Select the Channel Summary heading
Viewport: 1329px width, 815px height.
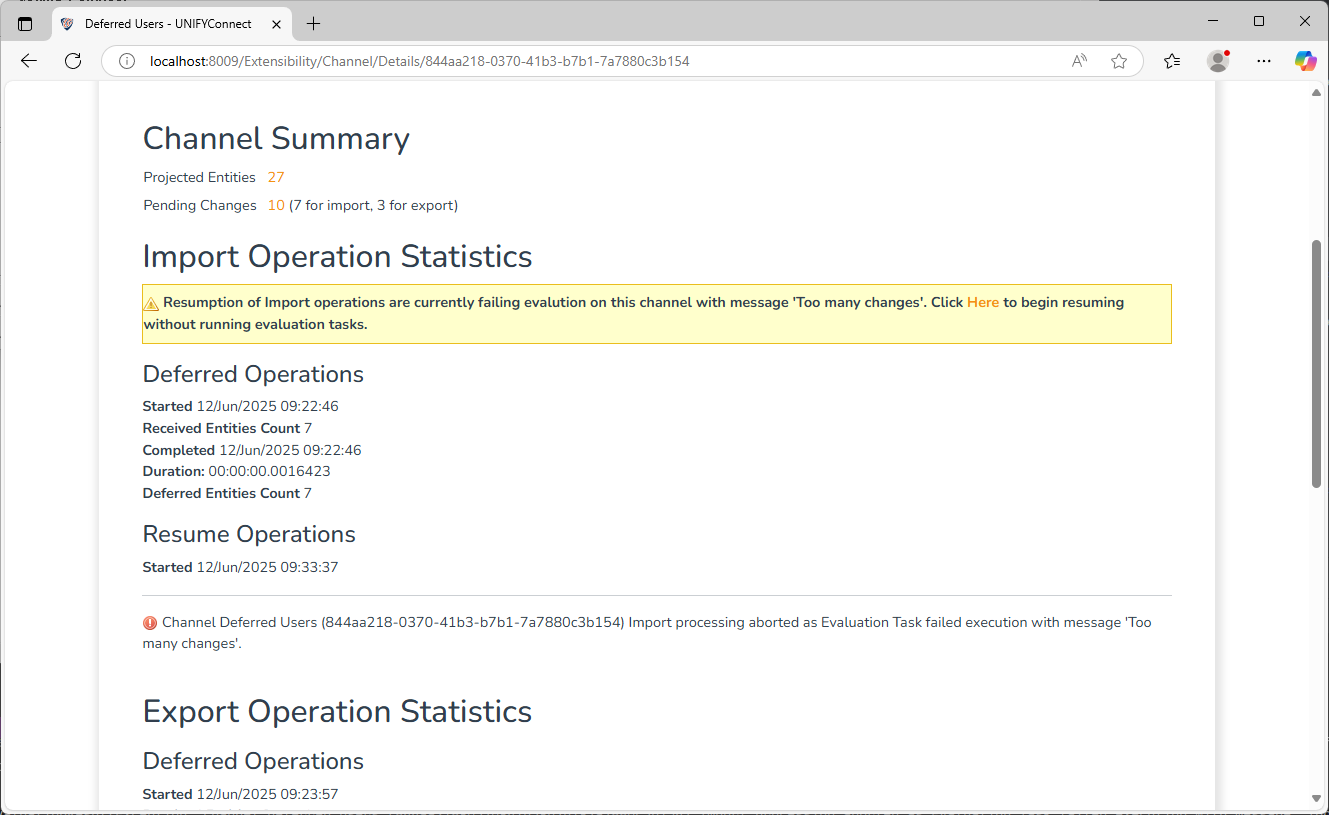tap(276, 139)
